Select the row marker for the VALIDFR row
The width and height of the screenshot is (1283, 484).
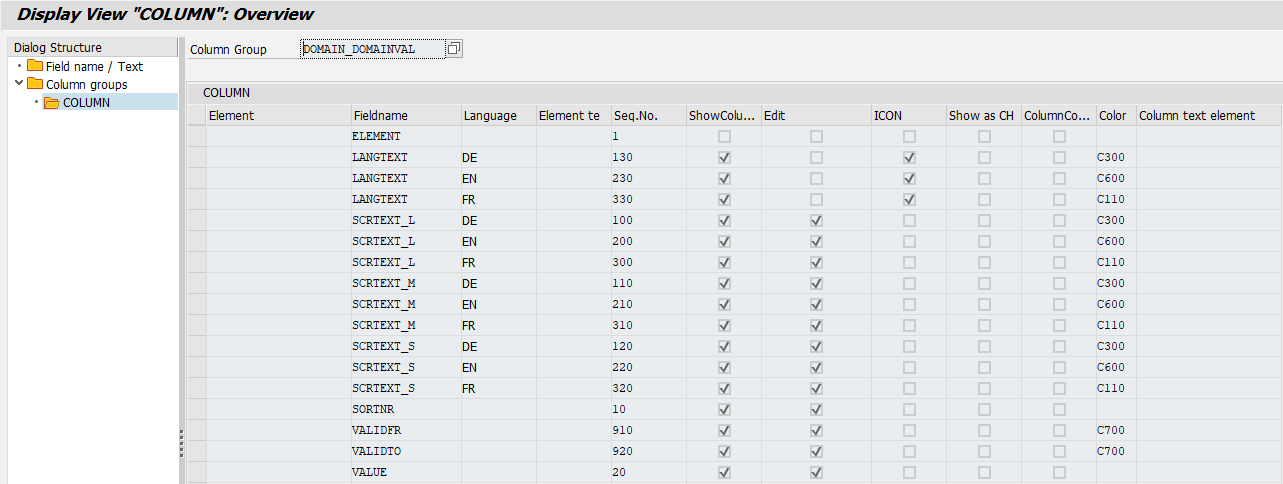(x=197, y=430)
